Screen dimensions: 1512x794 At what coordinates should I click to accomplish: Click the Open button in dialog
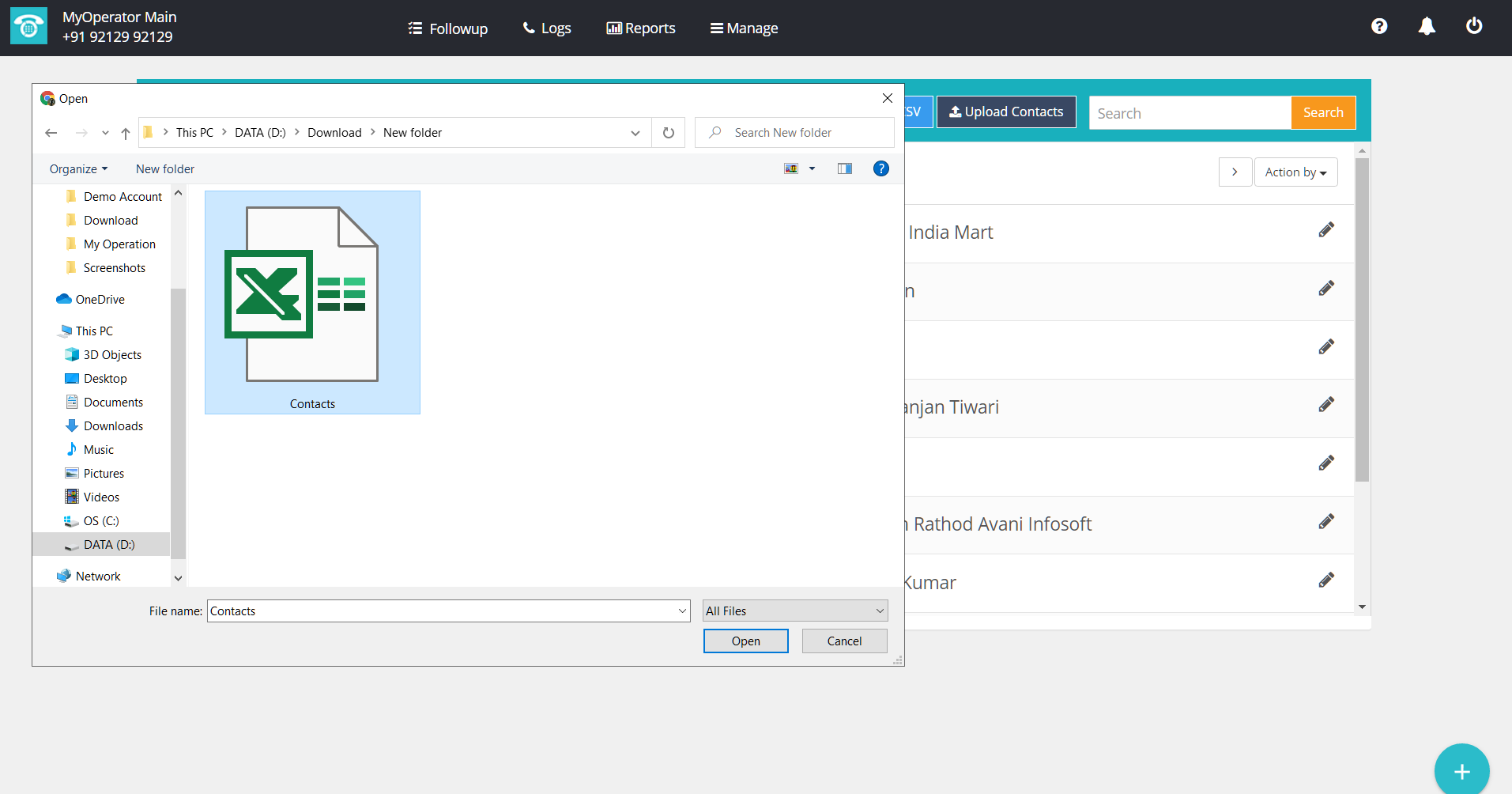pyautogui.click(x=745, y=641)
